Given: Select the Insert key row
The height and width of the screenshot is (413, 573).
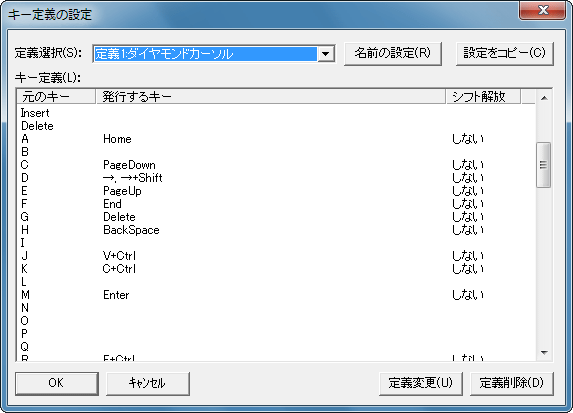Looking at the screenshot, I should tap(276, 113).
